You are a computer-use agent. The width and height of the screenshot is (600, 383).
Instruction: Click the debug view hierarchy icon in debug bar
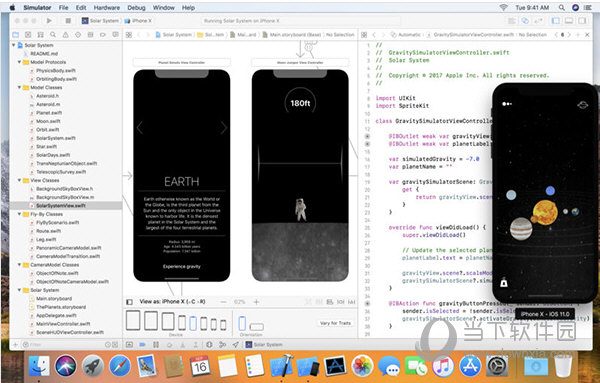click(x=209, y=344)
